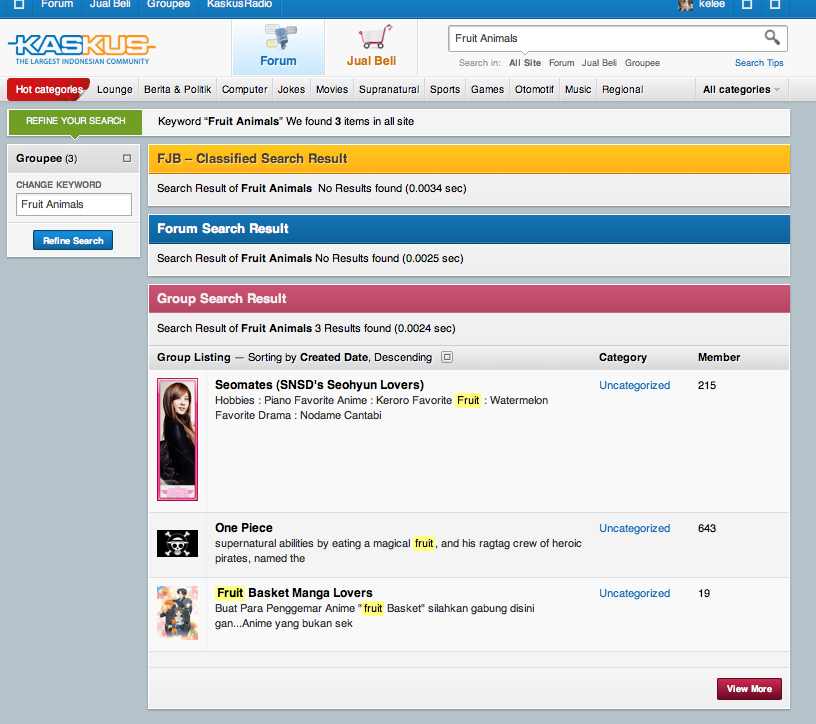Go to the Music category
816x724 pixels.
(578, 90)
